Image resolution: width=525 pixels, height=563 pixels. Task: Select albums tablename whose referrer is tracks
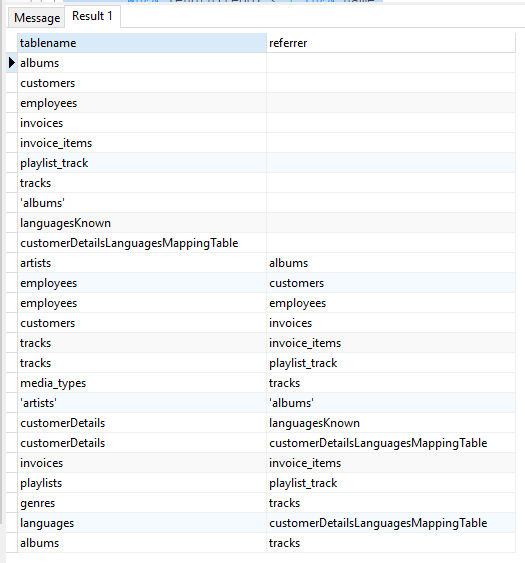coord(142,543)
